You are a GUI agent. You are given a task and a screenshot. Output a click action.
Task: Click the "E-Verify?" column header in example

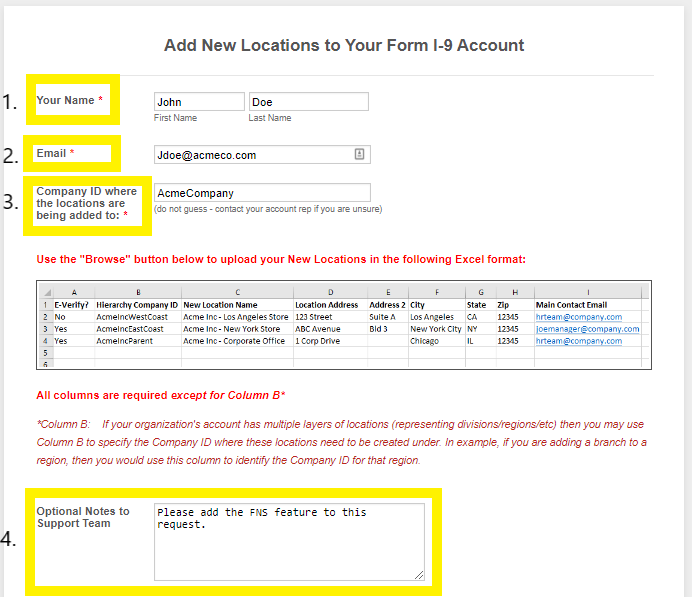point(71,304)
